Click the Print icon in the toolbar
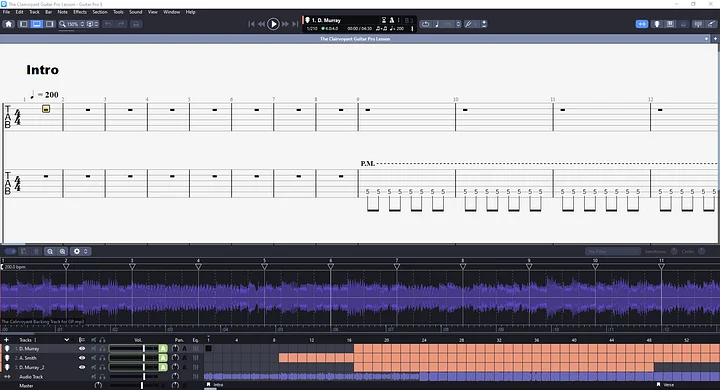Image resolution: width=720 pixels, height=390 pixels. (x=136, y=24)
